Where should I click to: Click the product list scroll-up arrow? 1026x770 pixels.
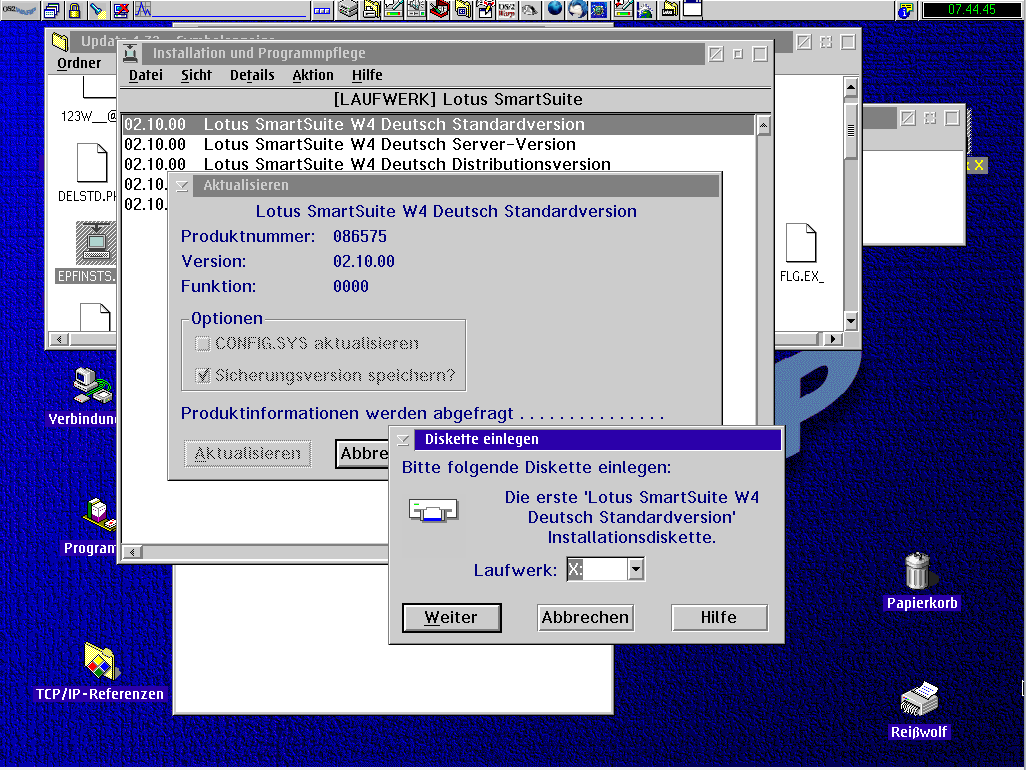(763, 125)
